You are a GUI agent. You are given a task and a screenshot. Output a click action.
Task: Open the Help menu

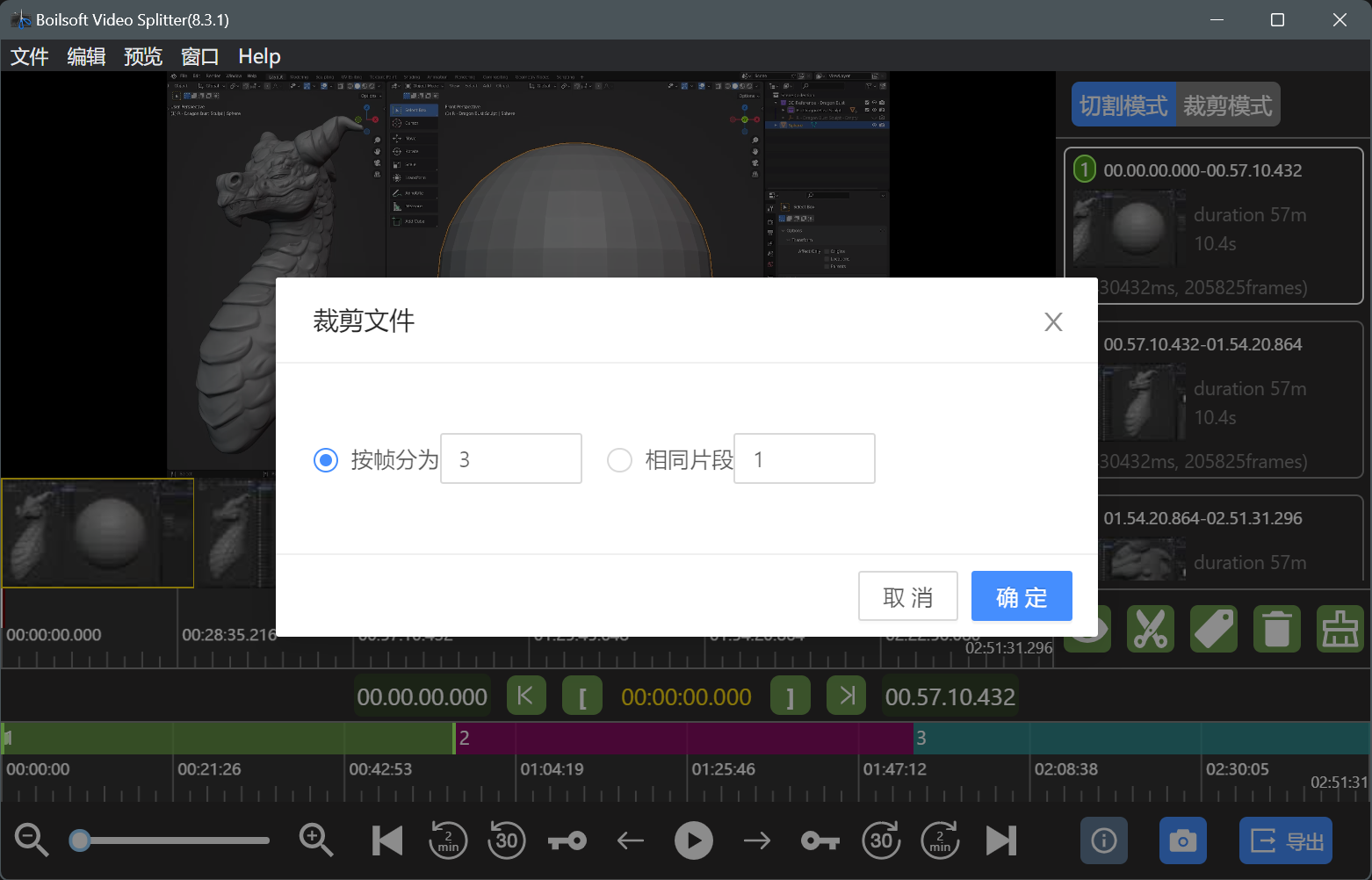pyautogui.click(x=259, y=56)
